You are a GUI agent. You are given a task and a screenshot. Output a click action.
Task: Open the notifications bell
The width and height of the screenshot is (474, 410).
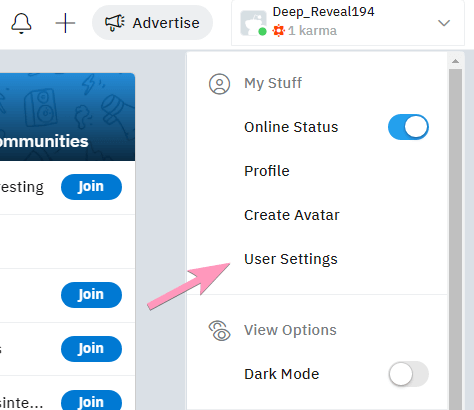[21, 23]
